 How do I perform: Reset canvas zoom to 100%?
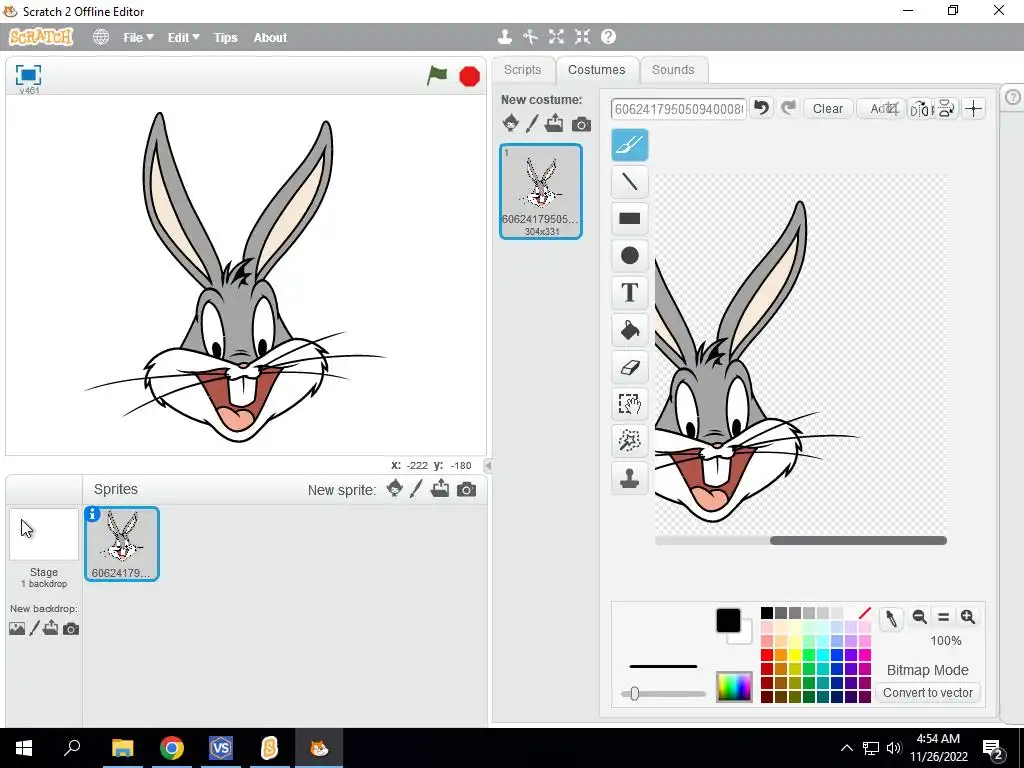[x=944, y=616]
